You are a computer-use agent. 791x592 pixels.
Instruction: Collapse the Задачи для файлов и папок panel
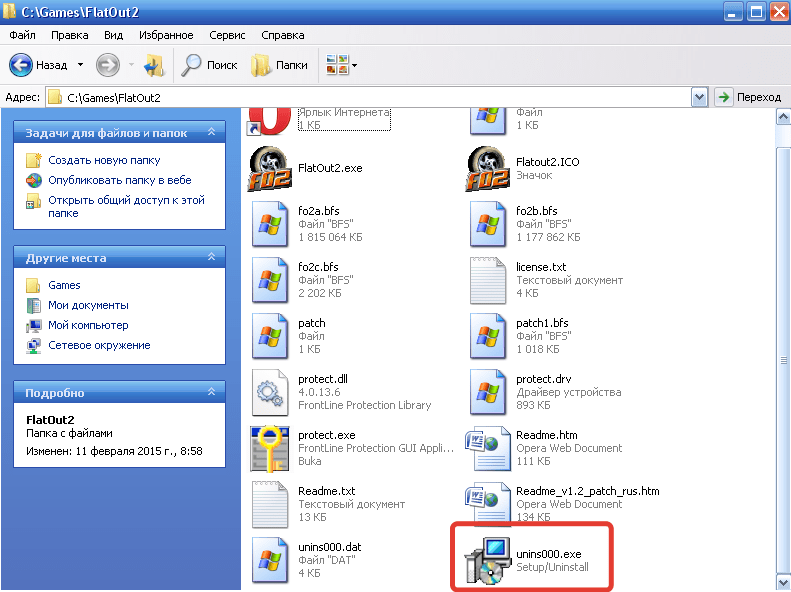tap(211, 132)
